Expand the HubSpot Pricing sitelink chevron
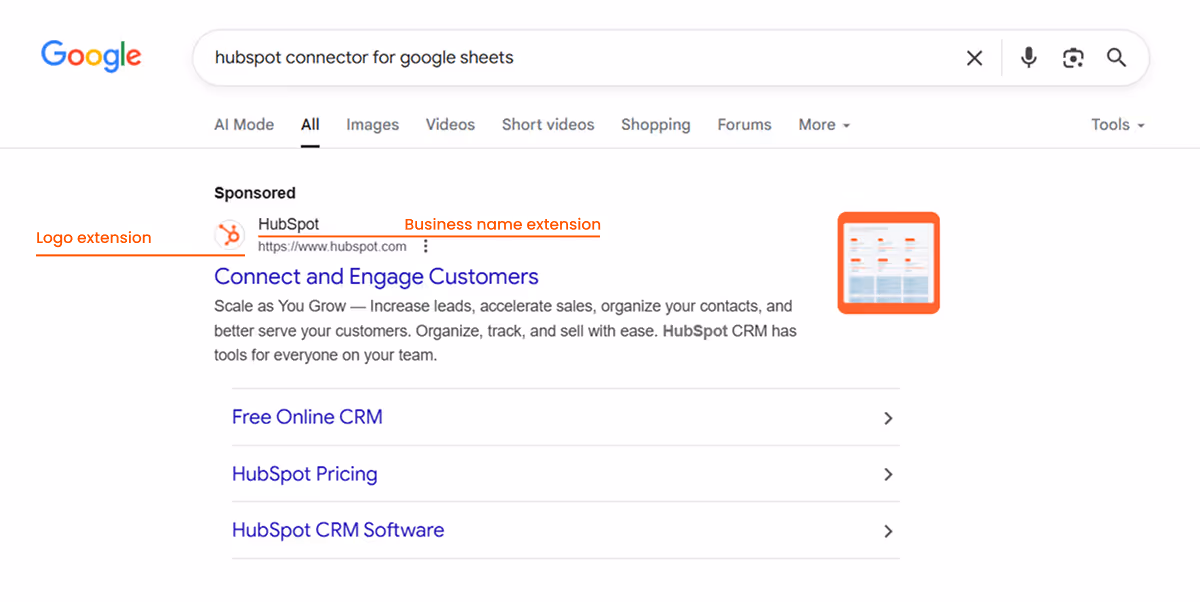This screenshot has height=602, width=1200. [x=888, y=475]
